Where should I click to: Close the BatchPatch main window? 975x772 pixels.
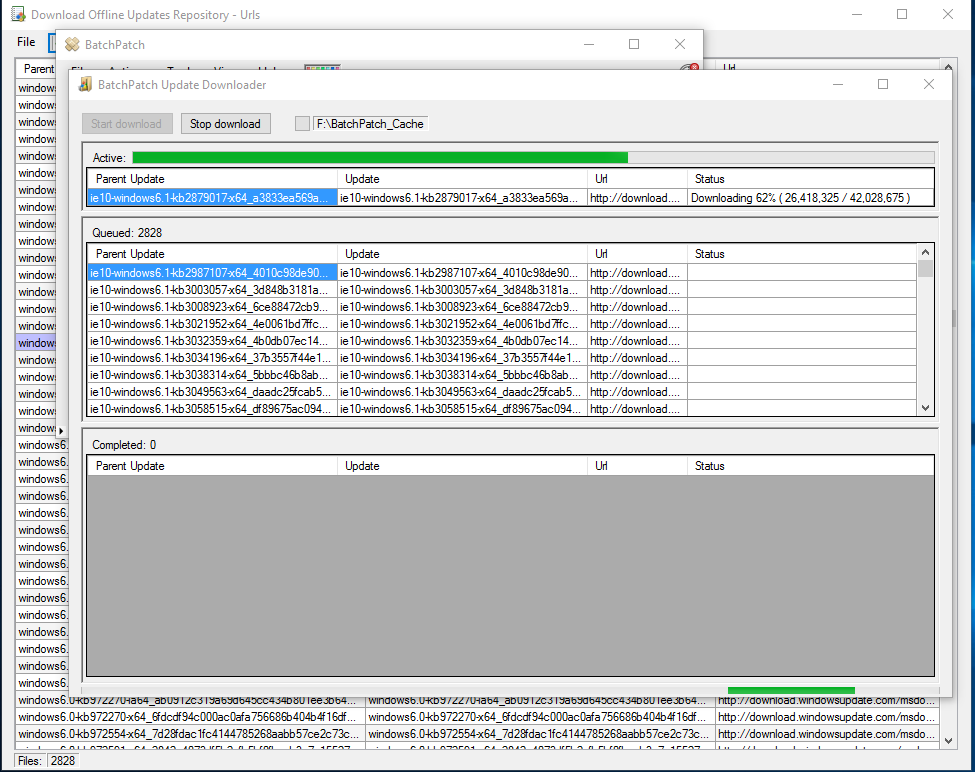680,44
